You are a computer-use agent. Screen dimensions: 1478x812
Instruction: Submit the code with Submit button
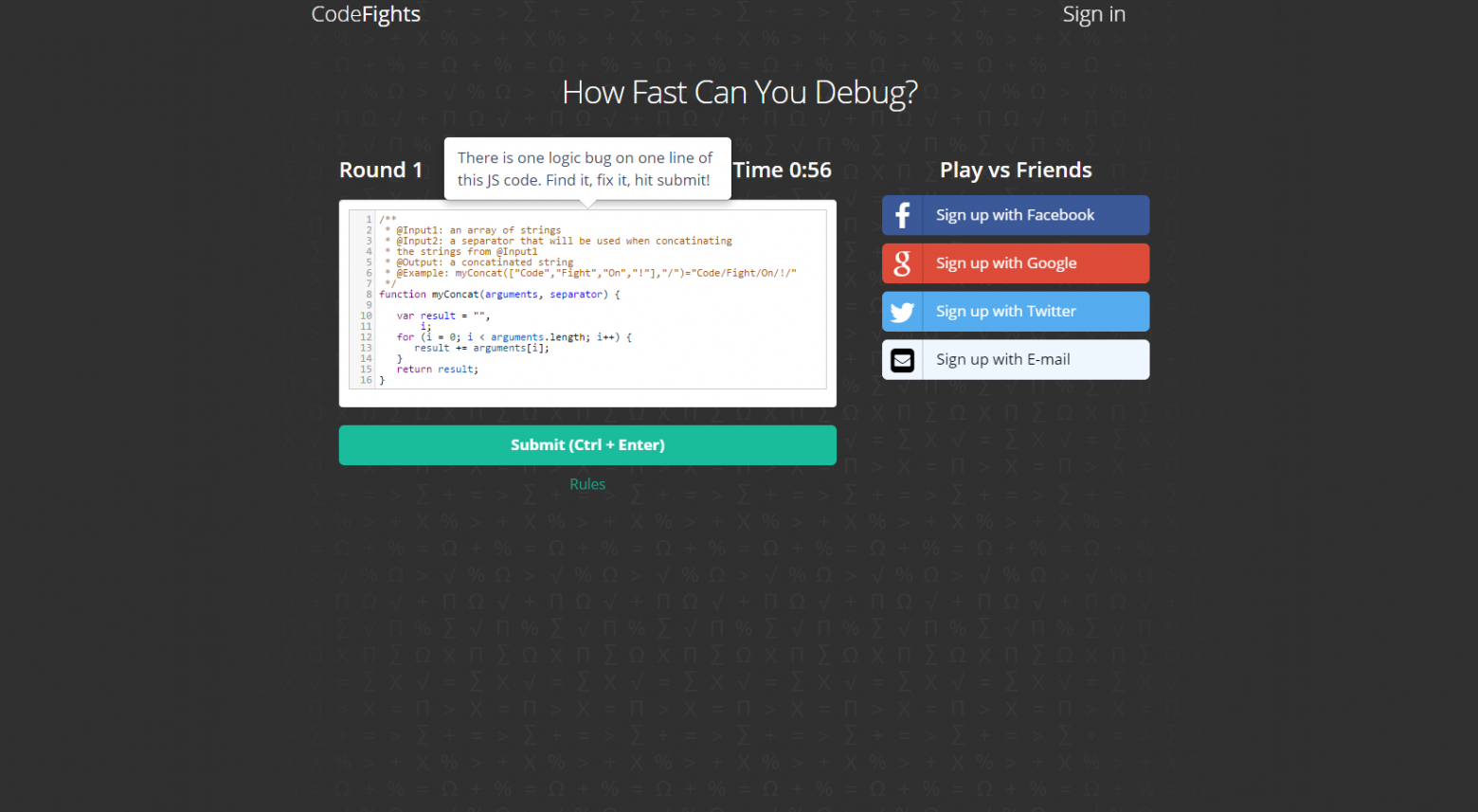pos(587,445)
